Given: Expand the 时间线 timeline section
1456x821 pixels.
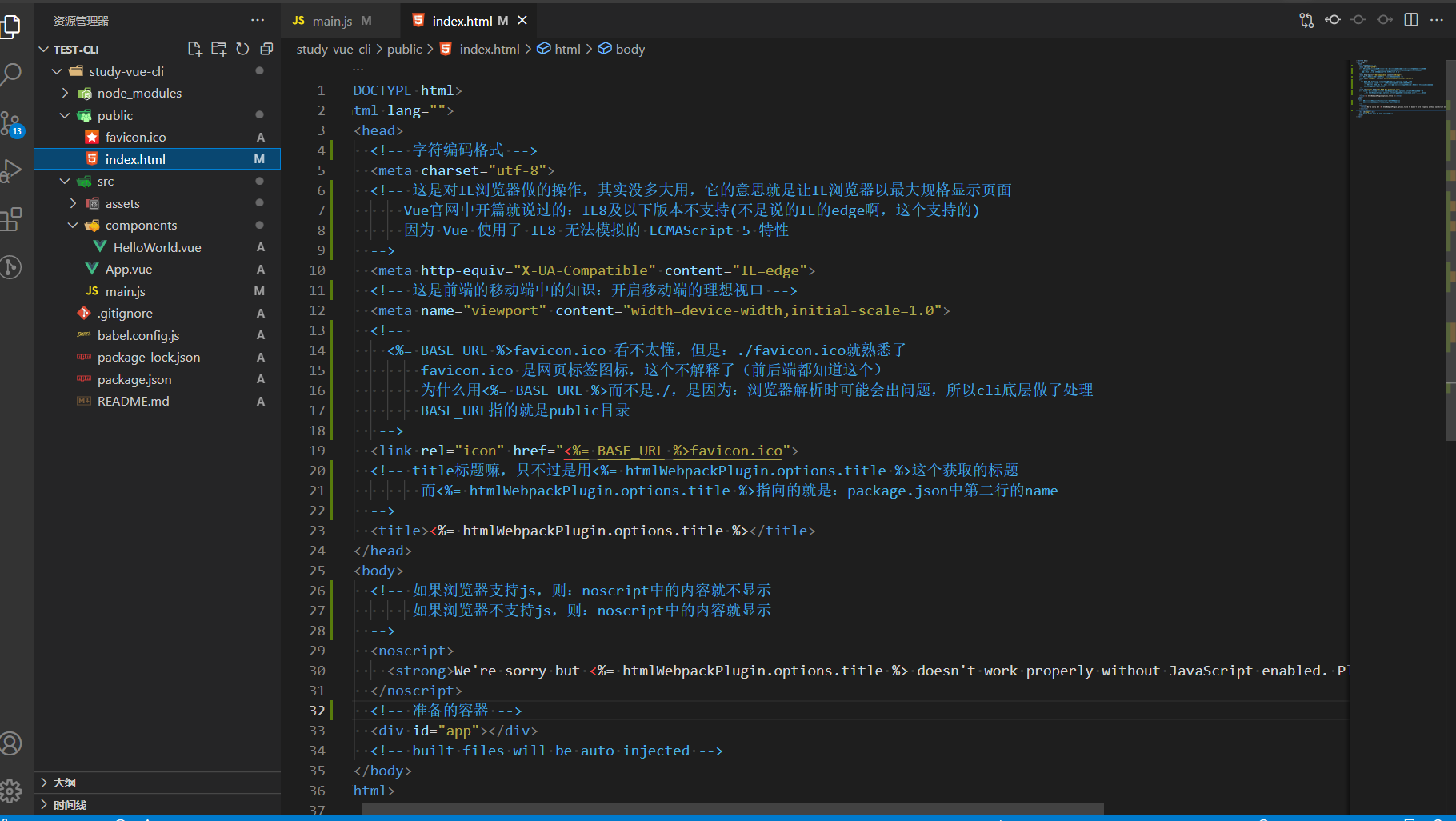Looking at the screenshot, I should 157,805.
